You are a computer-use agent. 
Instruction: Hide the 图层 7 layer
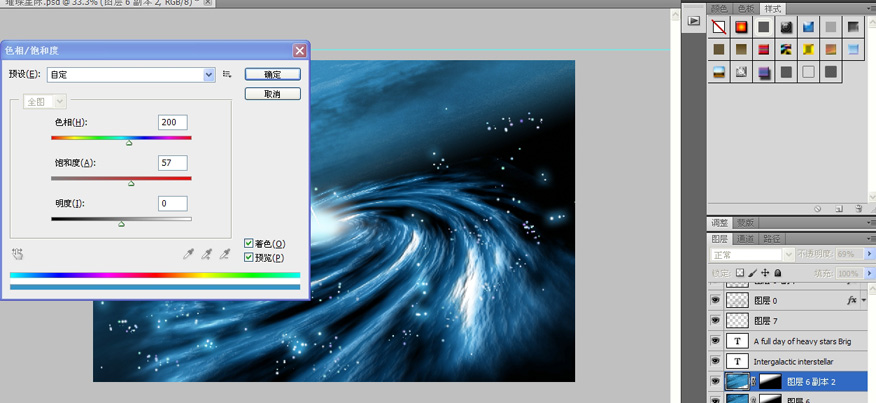(x=715, y=320)
